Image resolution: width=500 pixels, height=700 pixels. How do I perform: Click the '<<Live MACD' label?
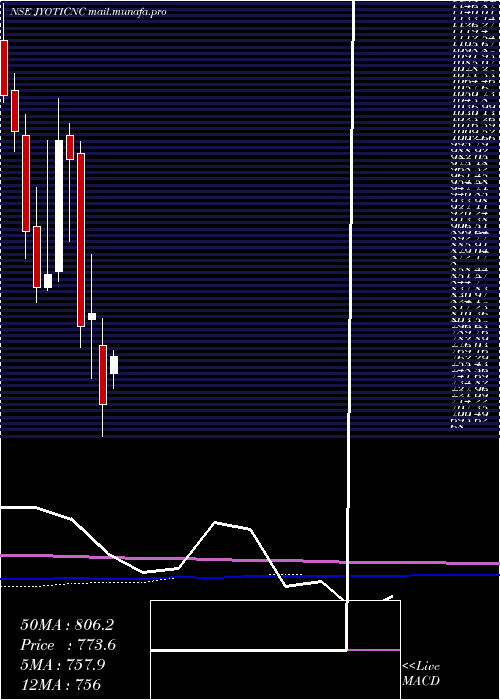(421, 673)
